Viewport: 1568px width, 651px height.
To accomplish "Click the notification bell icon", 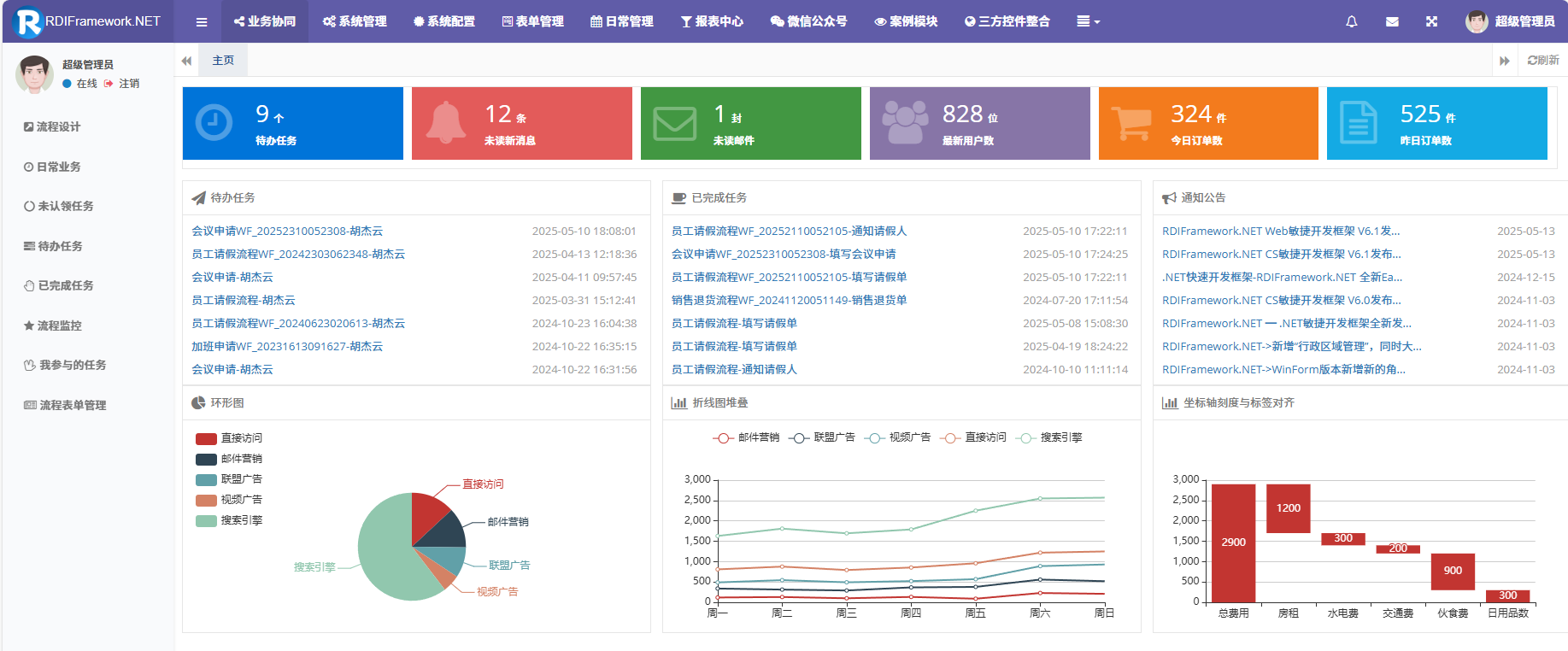I will 1351,21.
